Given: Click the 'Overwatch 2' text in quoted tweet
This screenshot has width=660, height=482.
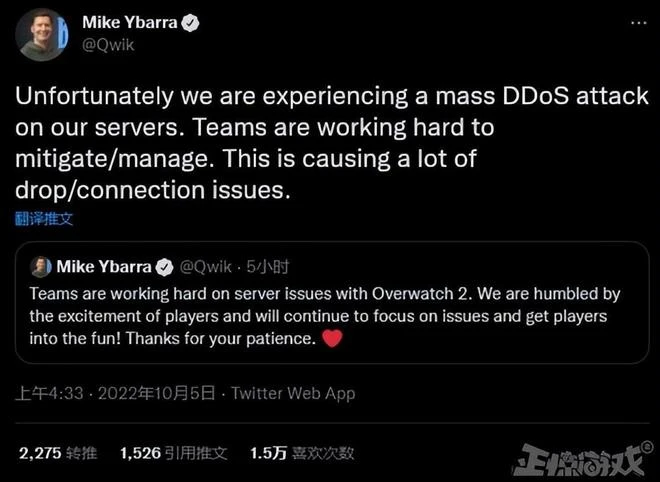Looking at the screenshot, I should (x=417, y=295).
